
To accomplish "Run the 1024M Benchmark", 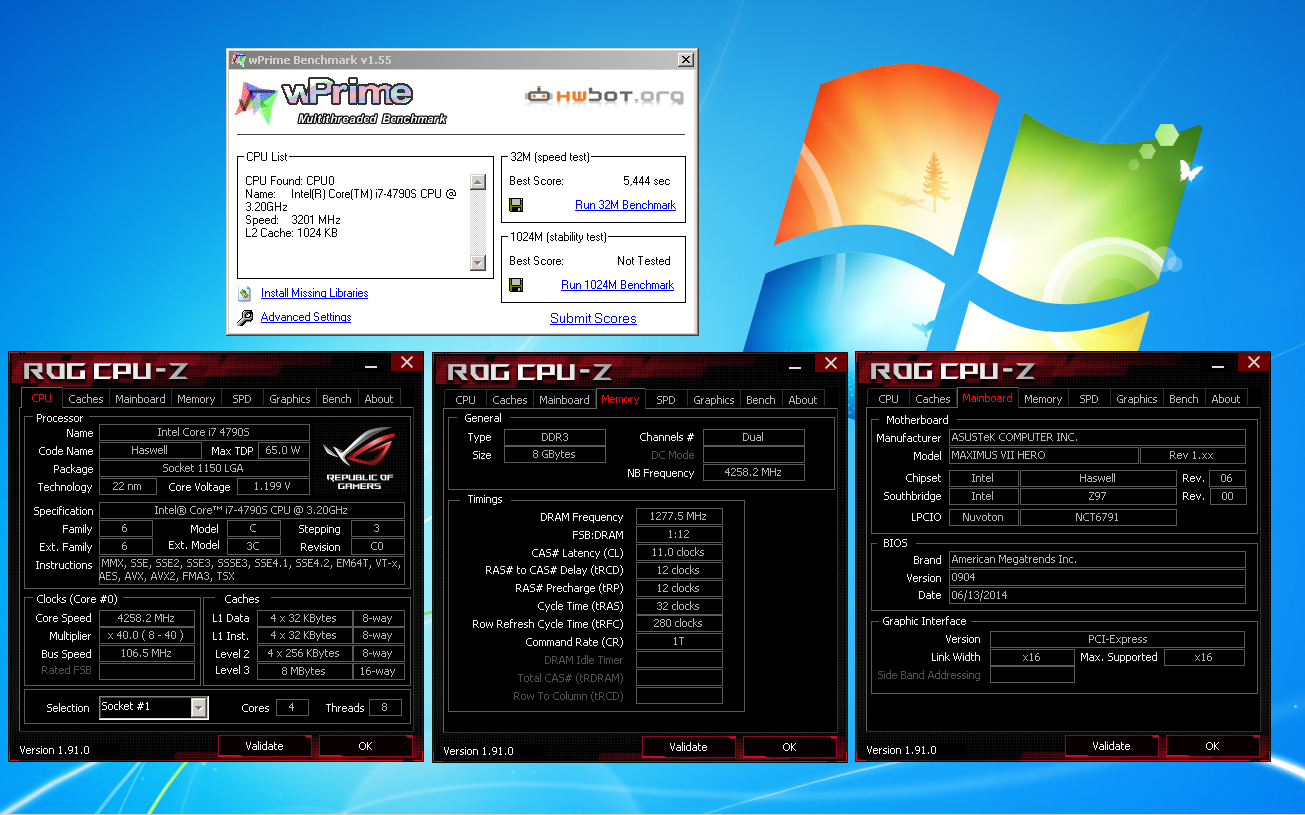I will coord(617,285).
